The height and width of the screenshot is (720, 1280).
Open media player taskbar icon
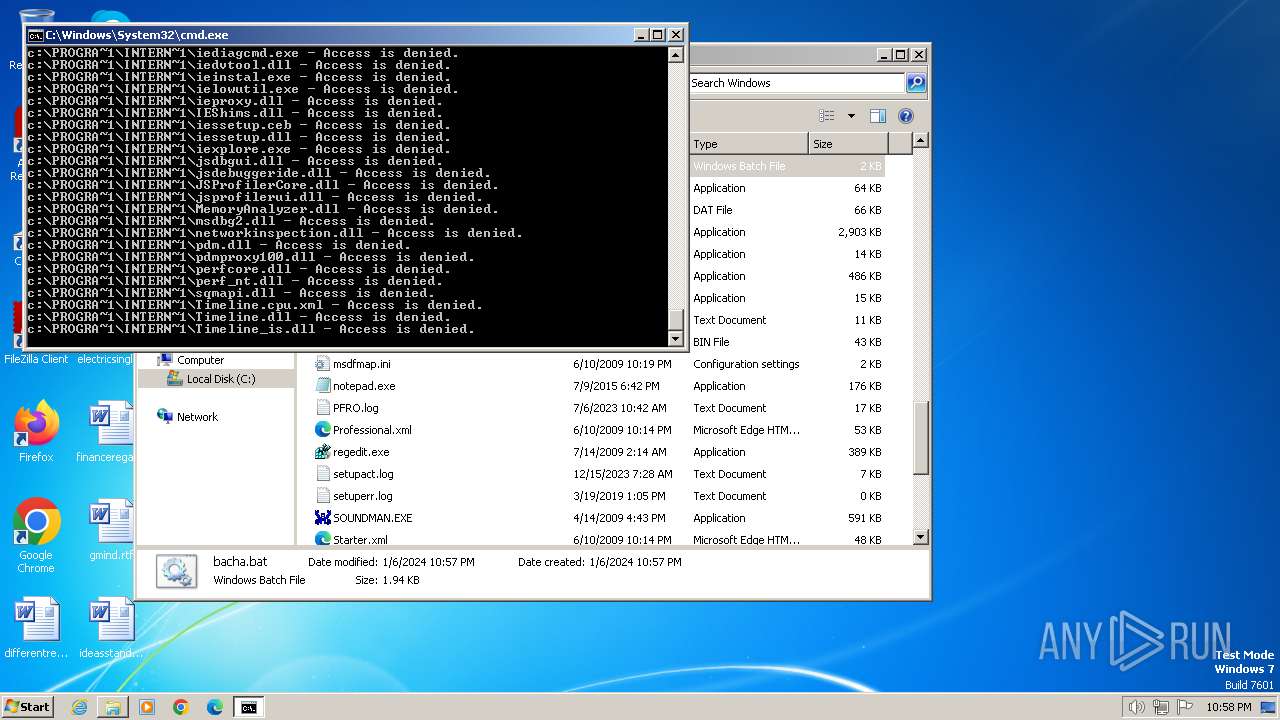pyautogui.click(x=147, y=707)
